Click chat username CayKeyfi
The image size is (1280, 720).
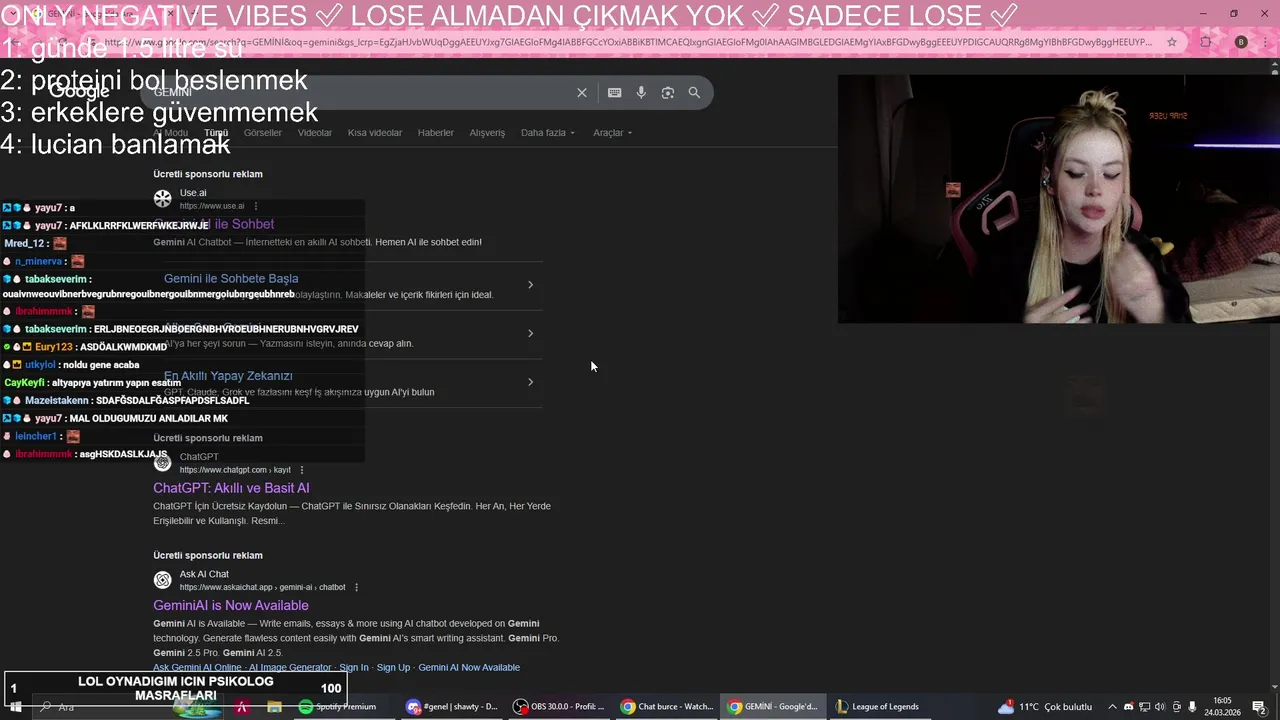[24, 383]
